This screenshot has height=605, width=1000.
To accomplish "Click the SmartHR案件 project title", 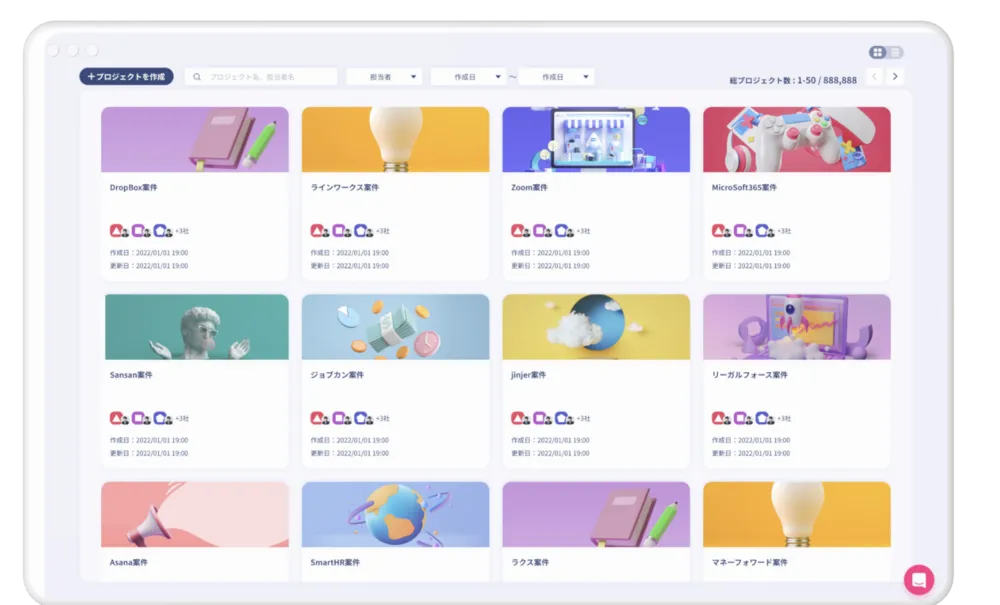I will (335, 562).
